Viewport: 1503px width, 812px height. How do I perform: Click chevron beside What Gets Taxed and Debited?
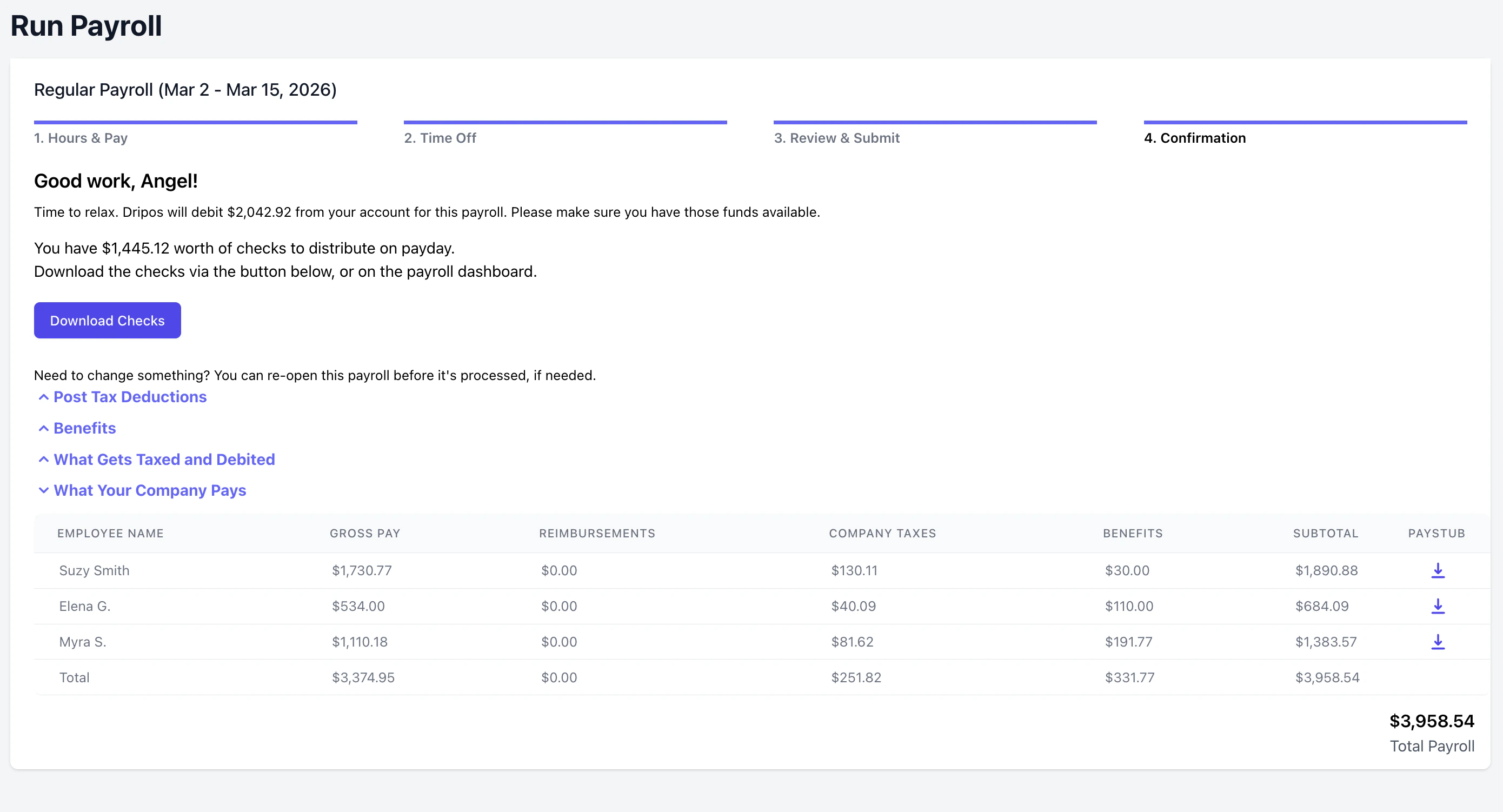[x=43, y=460]
